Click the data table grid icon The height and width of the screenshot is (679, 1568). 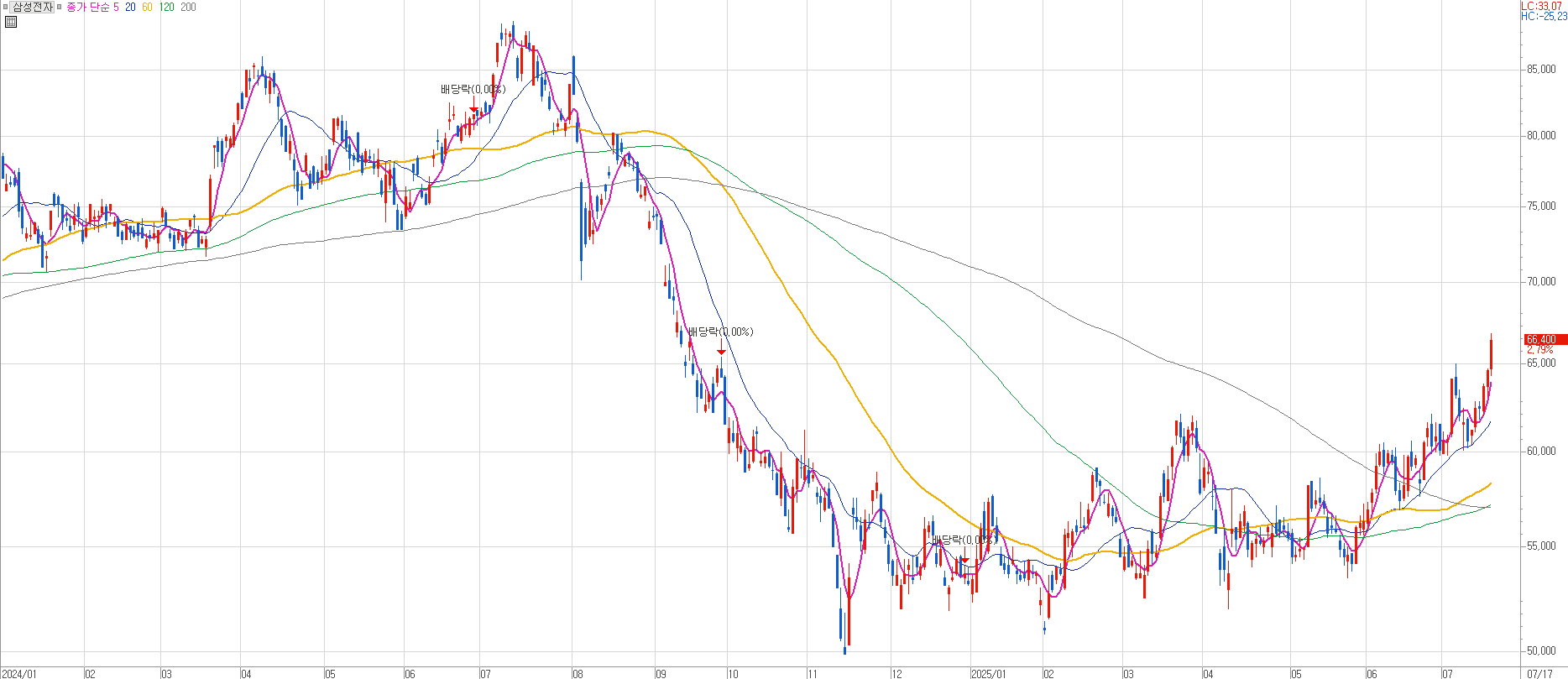pyautogui.click(x=10, y=22)
